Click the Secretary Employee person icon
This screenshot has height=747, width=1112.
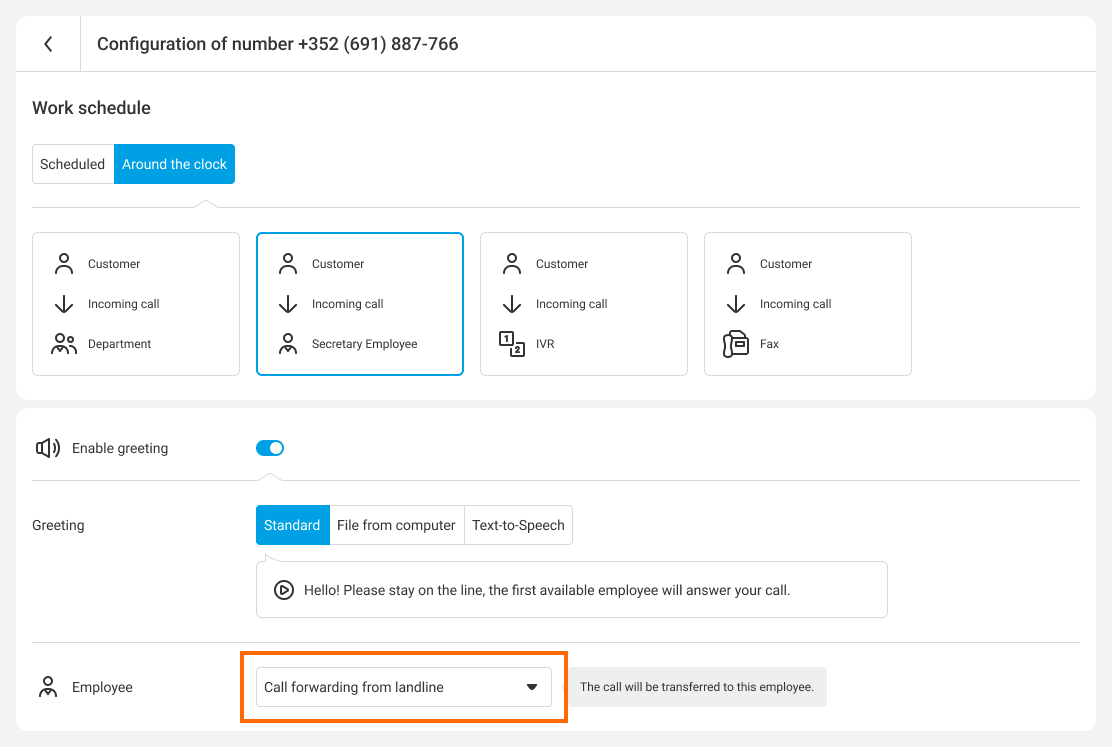(288, 344)
